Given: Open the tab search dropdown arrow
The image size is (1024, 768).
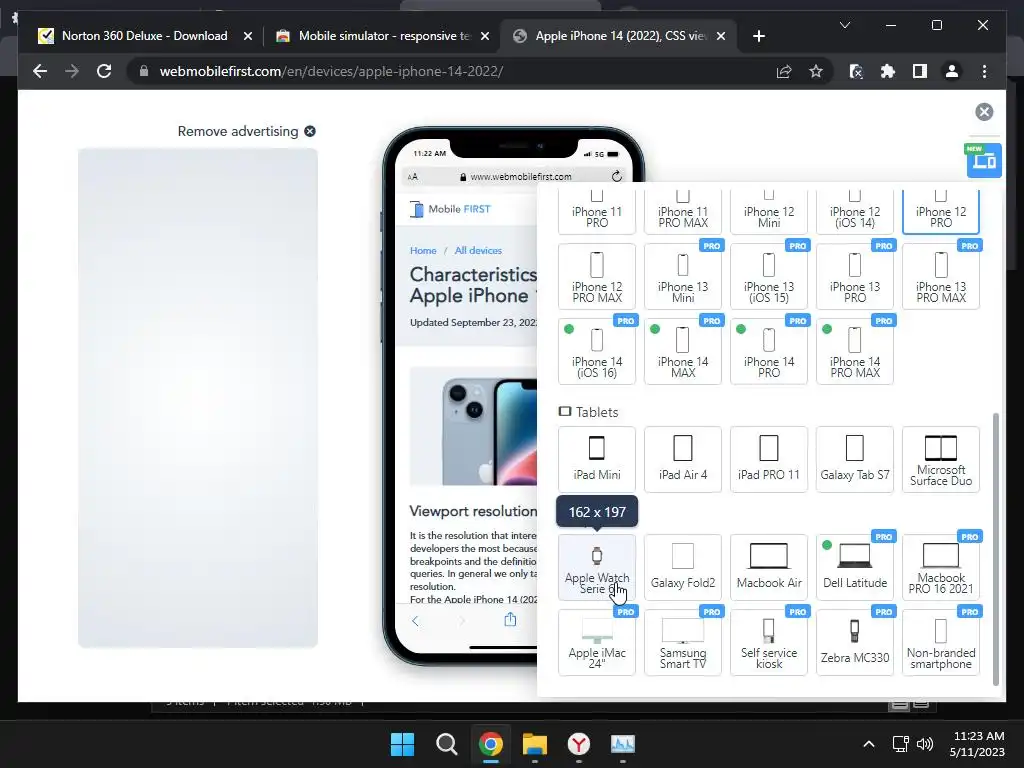Looking at the screenshot, I should pyautogui.click(x=844, y=25).
